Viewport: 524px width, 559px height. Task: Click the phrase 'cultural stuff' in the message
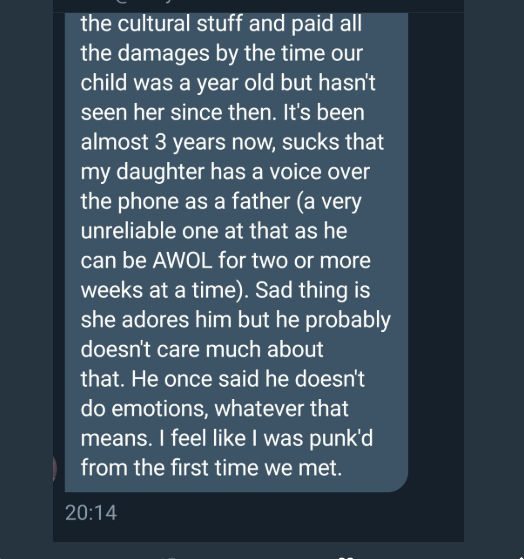tap(180, 24)
